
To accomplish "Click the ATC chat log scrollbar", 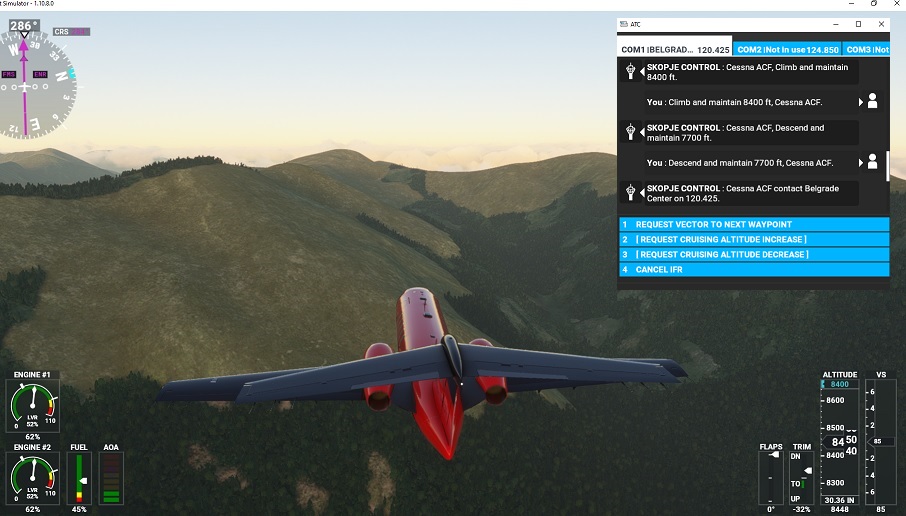I will (888, 166).
